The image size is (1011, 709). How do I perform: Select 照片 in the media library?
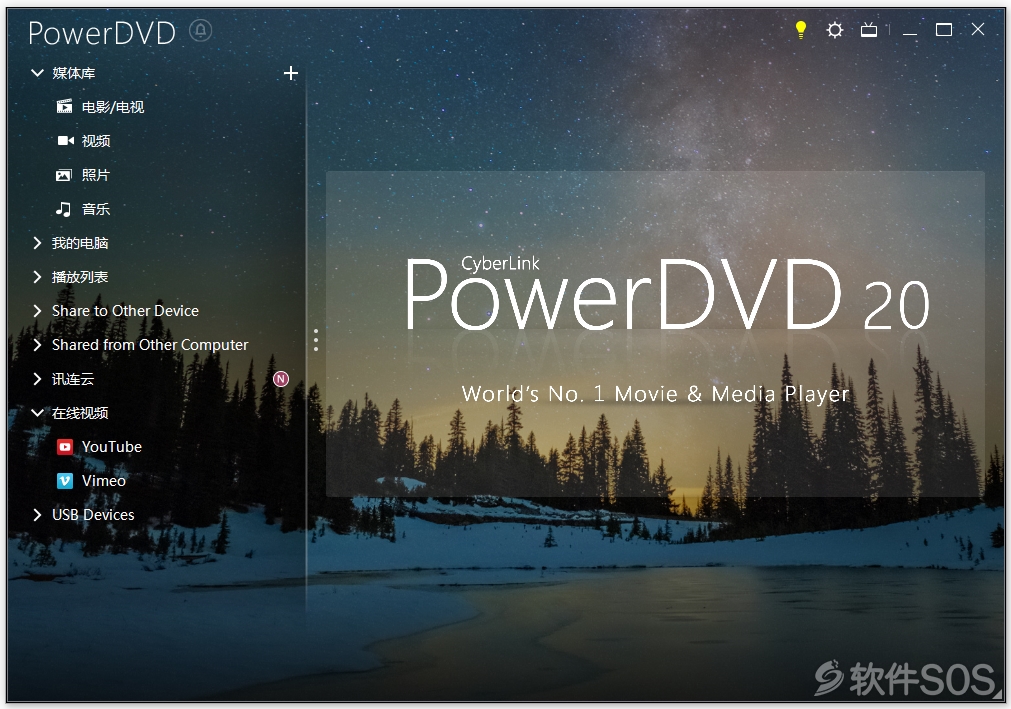coord(96,175)
